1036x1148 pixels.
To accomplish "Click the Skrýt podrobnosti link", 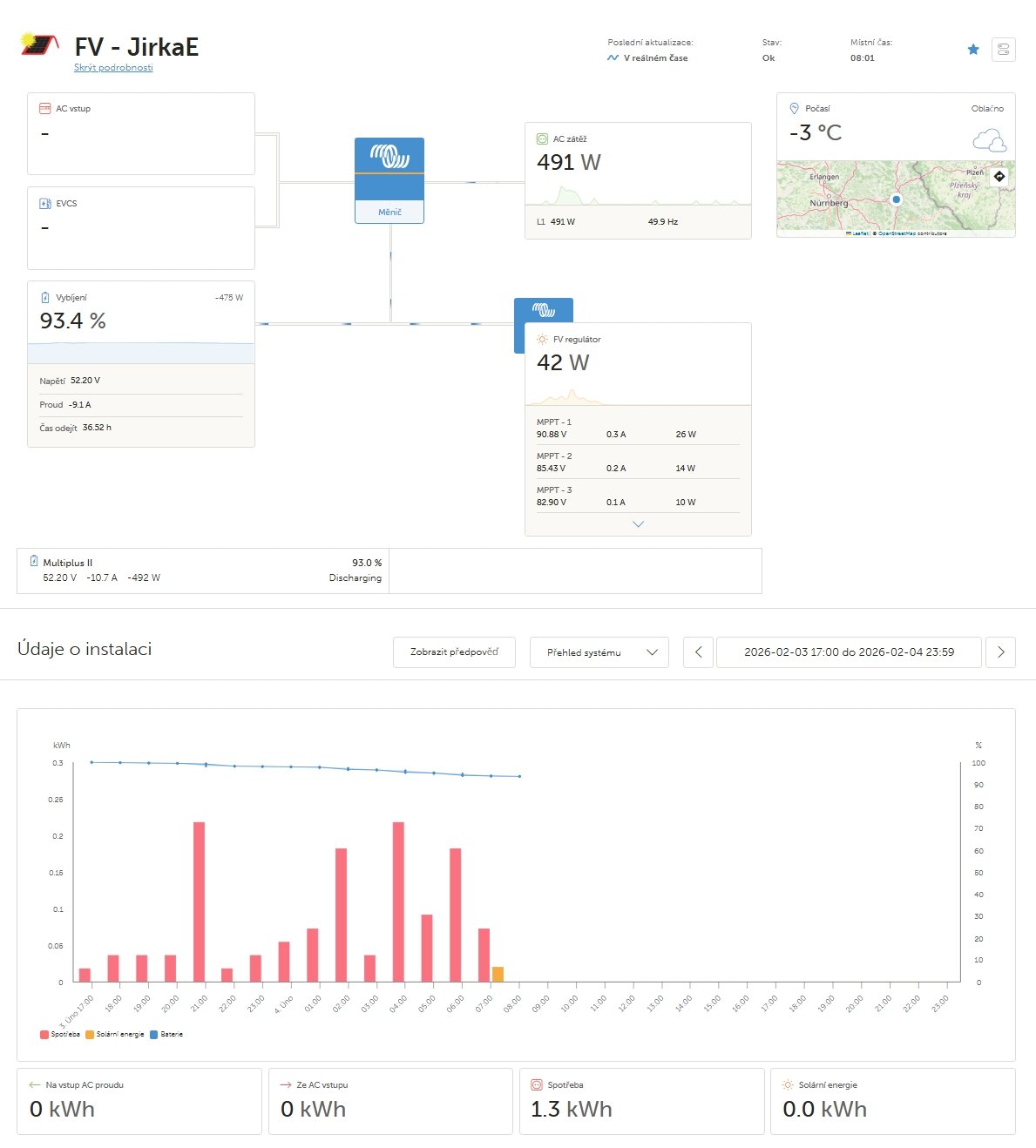I will coord(113,68).
